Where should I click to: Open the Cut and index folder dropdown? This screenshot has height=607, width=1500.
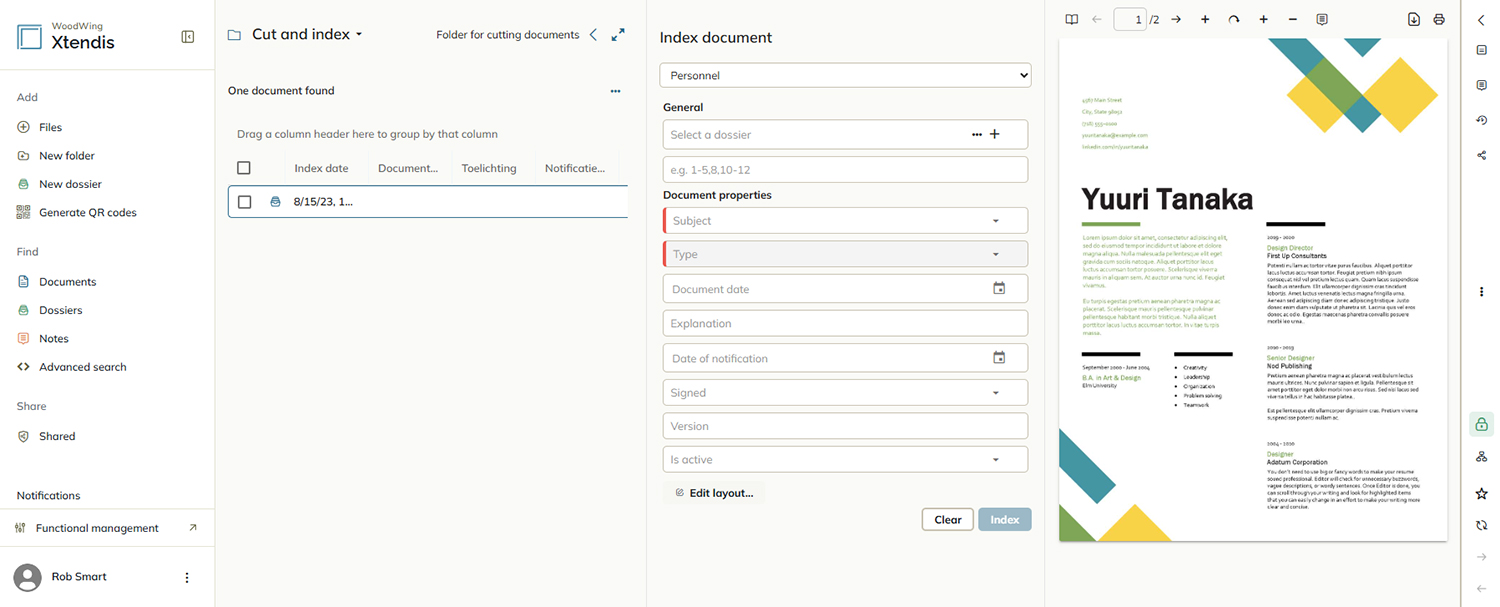[307, 34]
